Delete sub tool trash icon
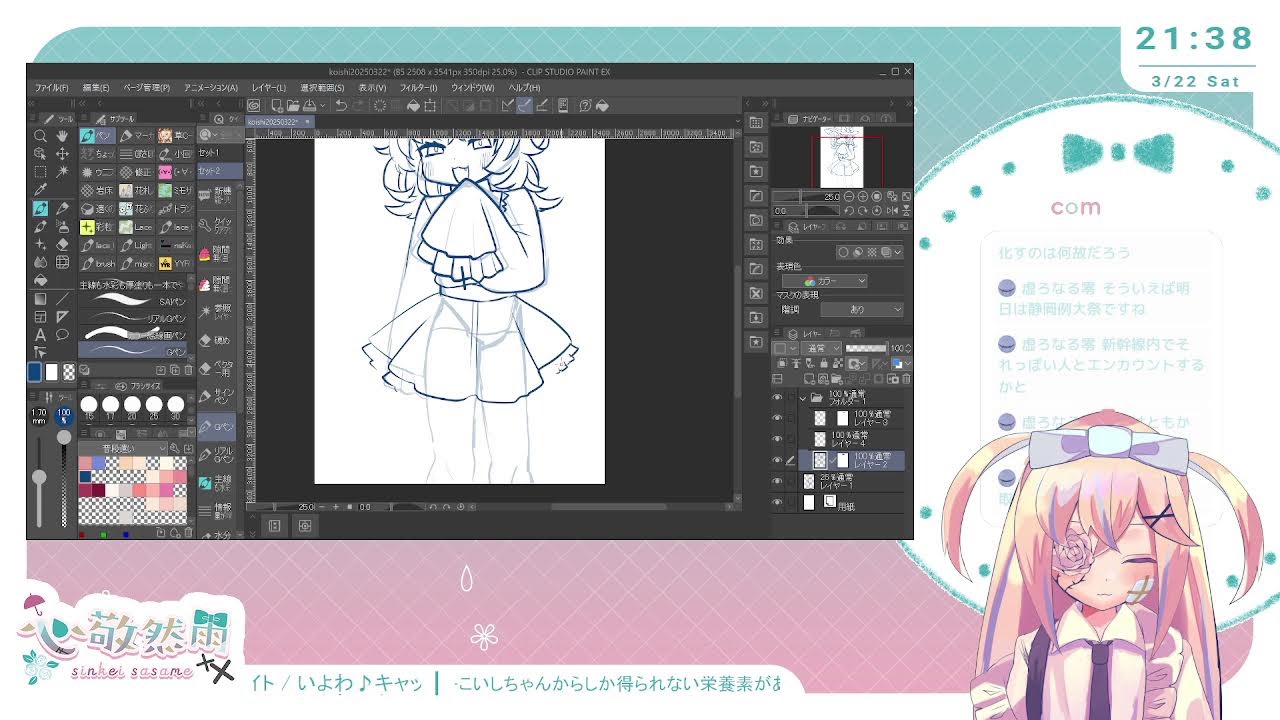The image size is (1280, 720). [187, 370]
